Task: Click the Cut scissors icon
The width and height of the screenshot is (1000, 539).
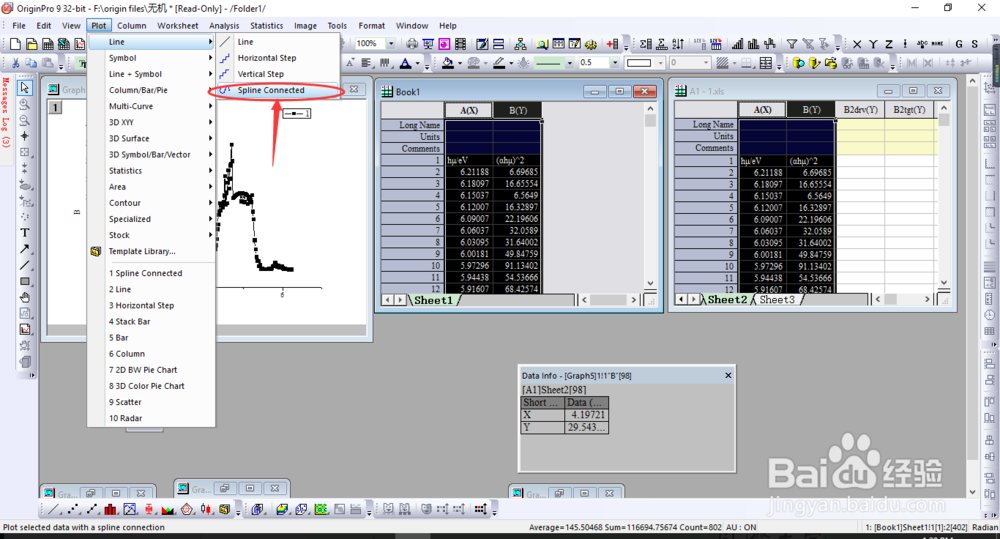Action: (15, 63)
